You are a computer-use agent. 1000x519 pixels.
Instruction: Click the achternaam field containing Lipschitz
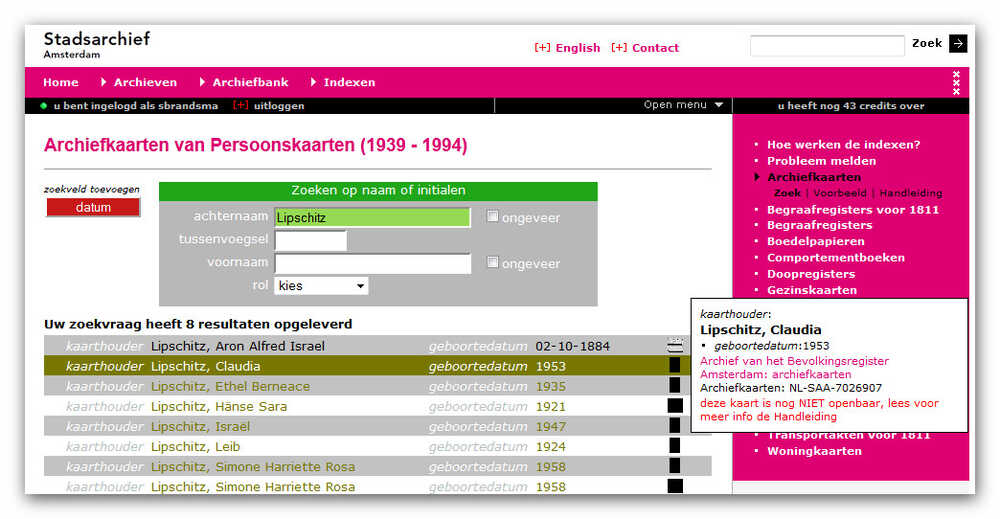click(x=372, y=217)
